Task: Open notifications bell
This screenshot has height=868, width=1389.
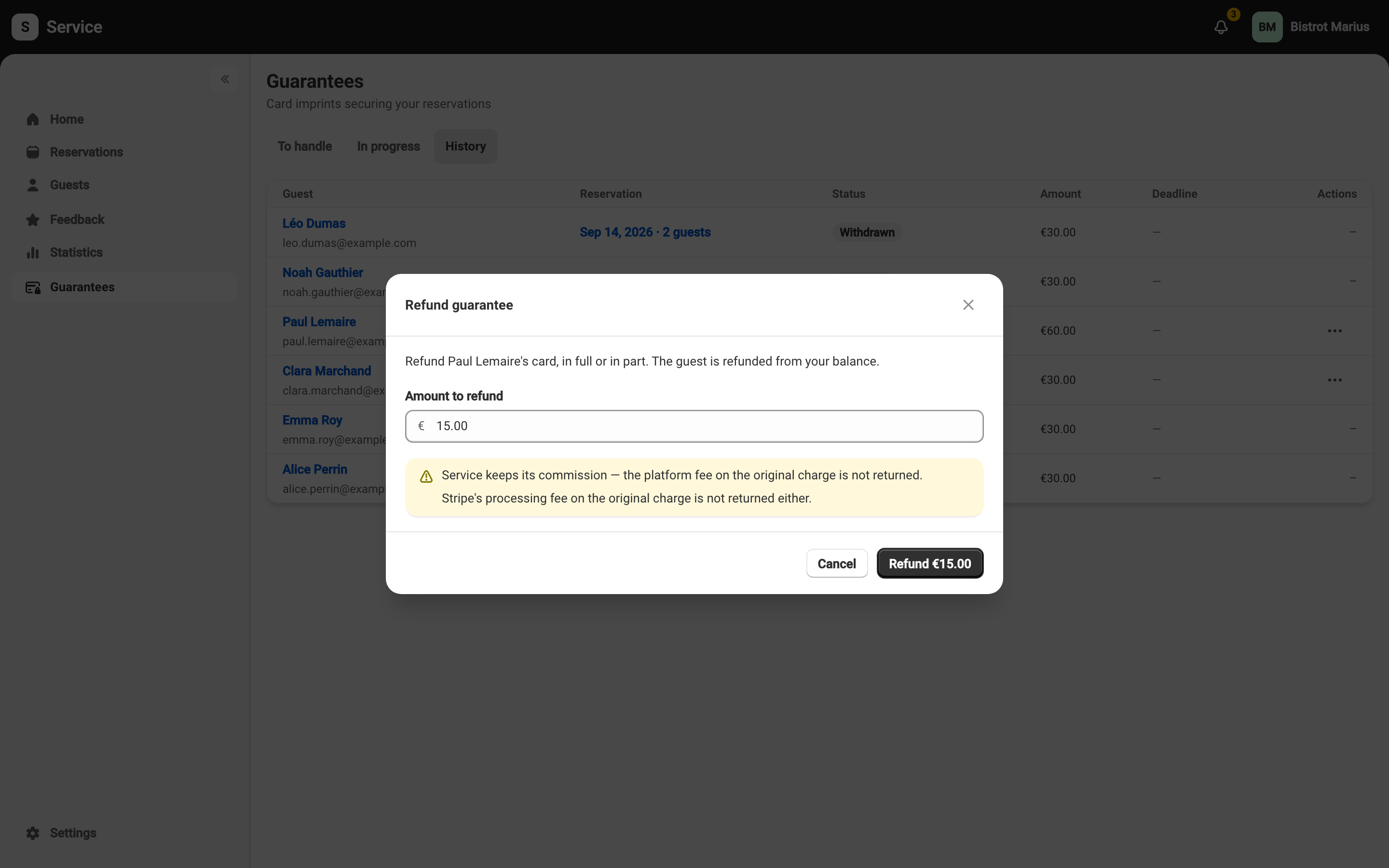Action: point(1221,27)
